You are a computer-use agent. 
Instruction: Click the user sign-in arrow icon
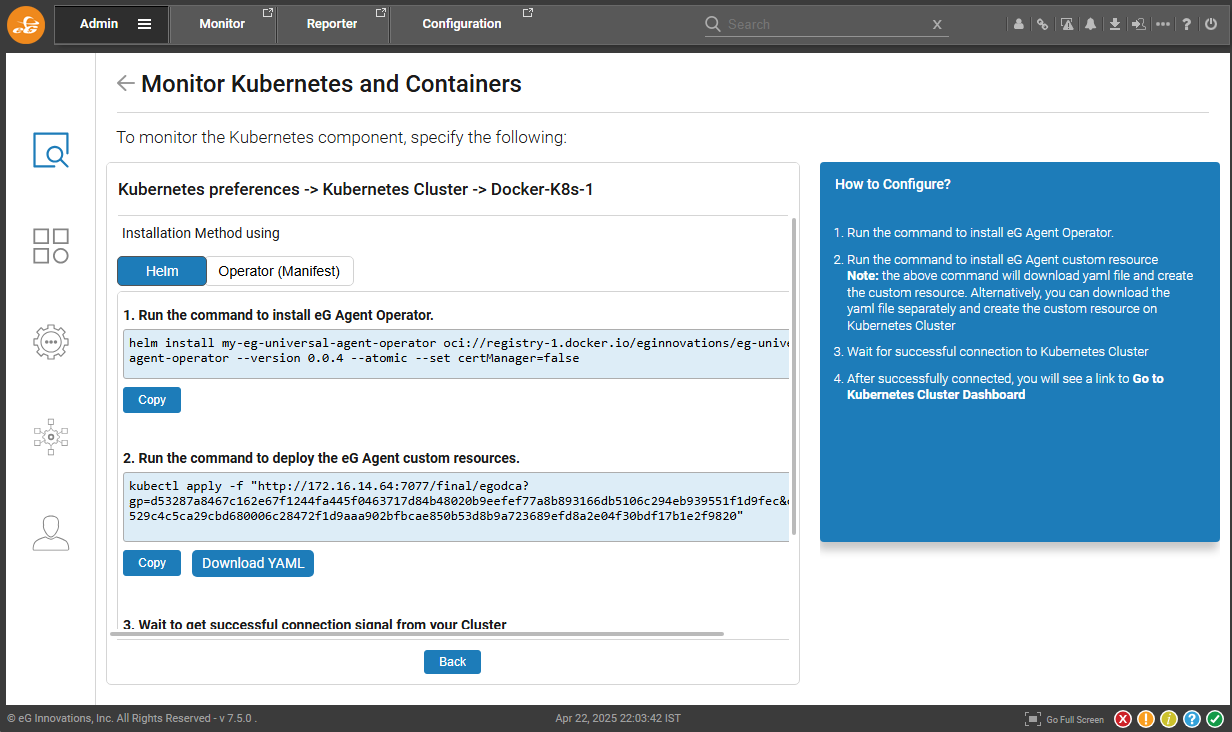[x=1138, y=25]
